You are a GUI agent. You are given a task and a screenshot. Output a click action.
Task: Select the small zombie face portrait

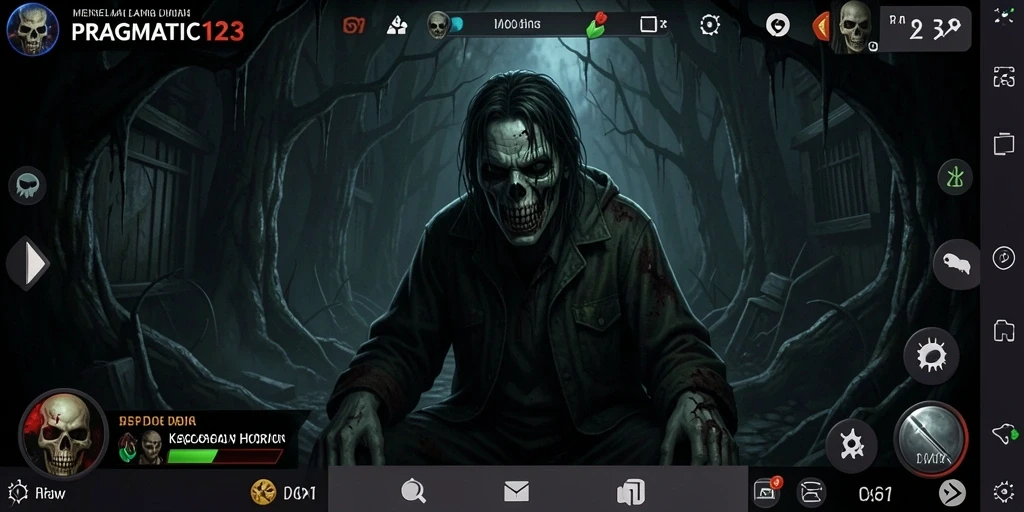point(151,447)
